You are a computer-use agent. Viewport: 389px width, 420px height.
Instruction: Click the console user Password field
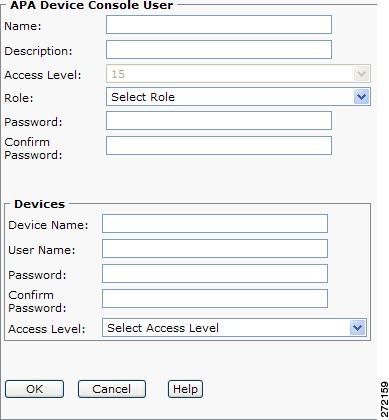coord(219,121)
